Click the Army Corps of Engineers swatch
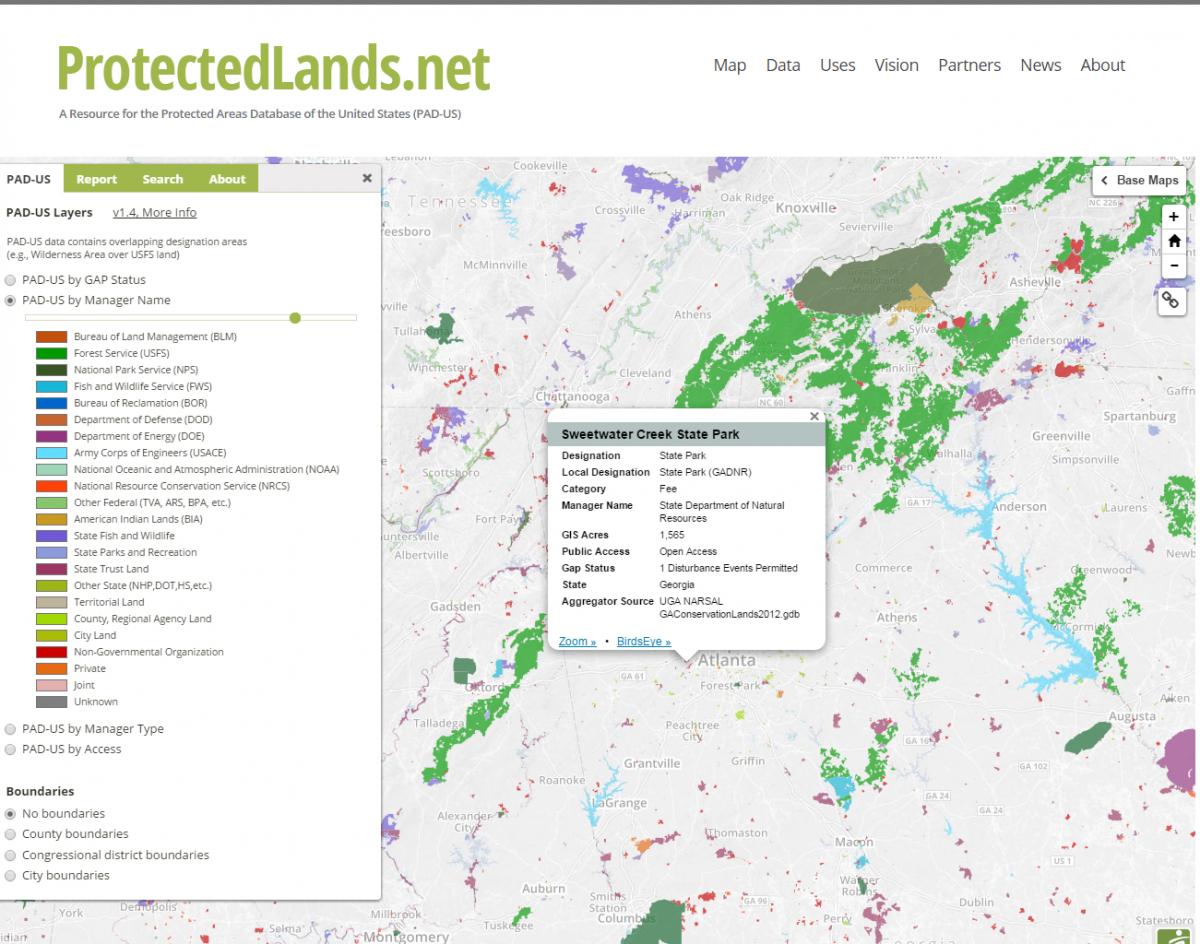Image resolution: width=1200 pixels, height=944 pixels. (52, 453)
